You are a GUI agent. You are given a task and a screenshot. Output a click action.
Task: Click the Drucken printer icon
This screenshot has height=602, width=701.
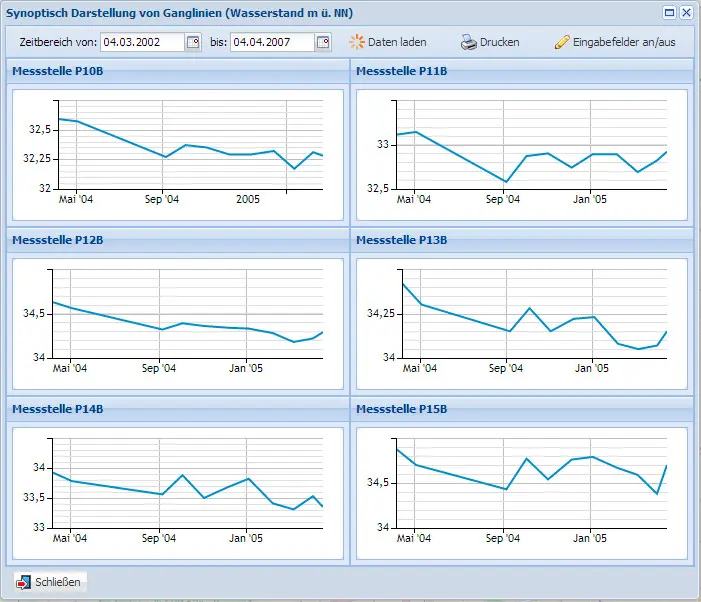tap(469, 42)
